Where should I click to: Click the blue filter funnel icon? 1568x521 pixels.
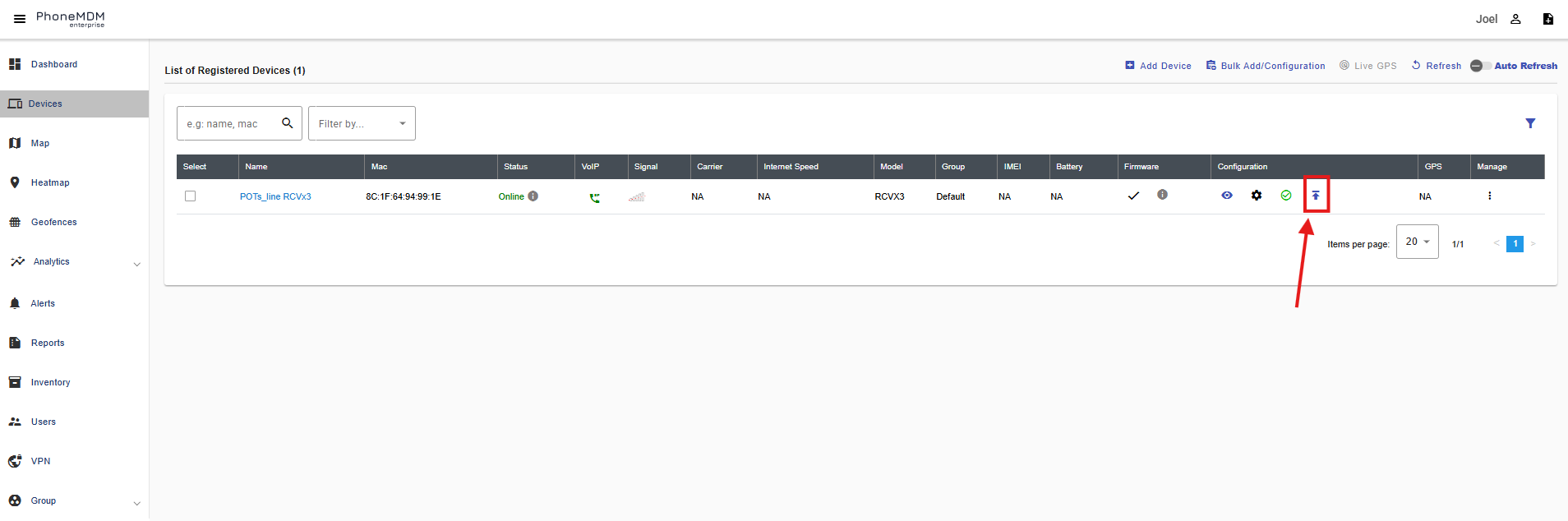tap(1530, 123)
